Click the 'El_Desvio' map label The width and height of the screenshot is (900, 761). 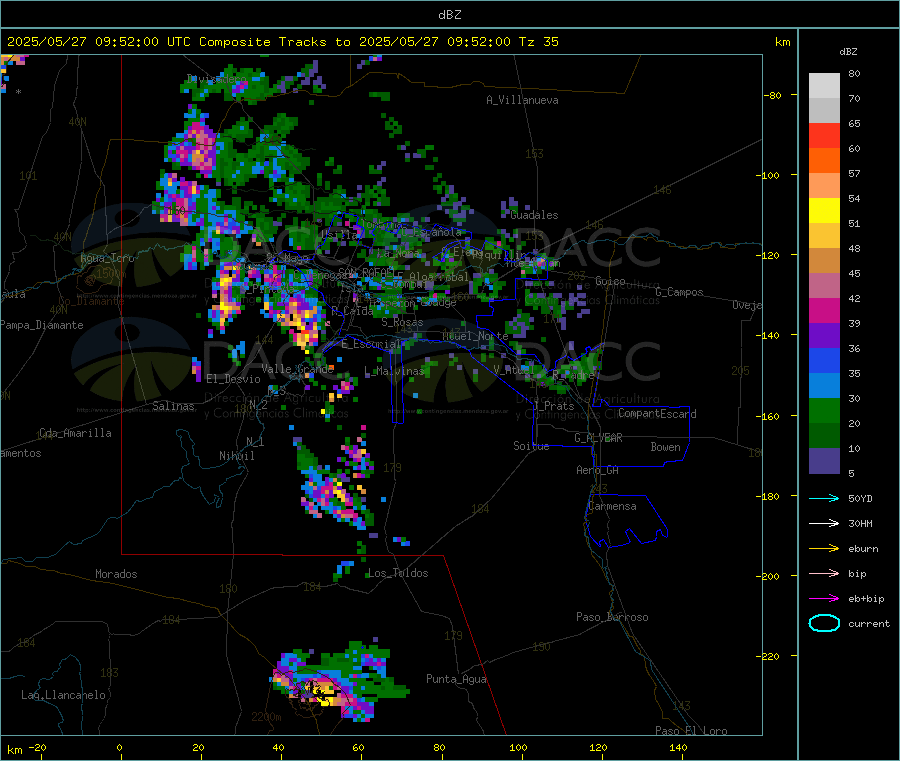(x=233, y=379)
